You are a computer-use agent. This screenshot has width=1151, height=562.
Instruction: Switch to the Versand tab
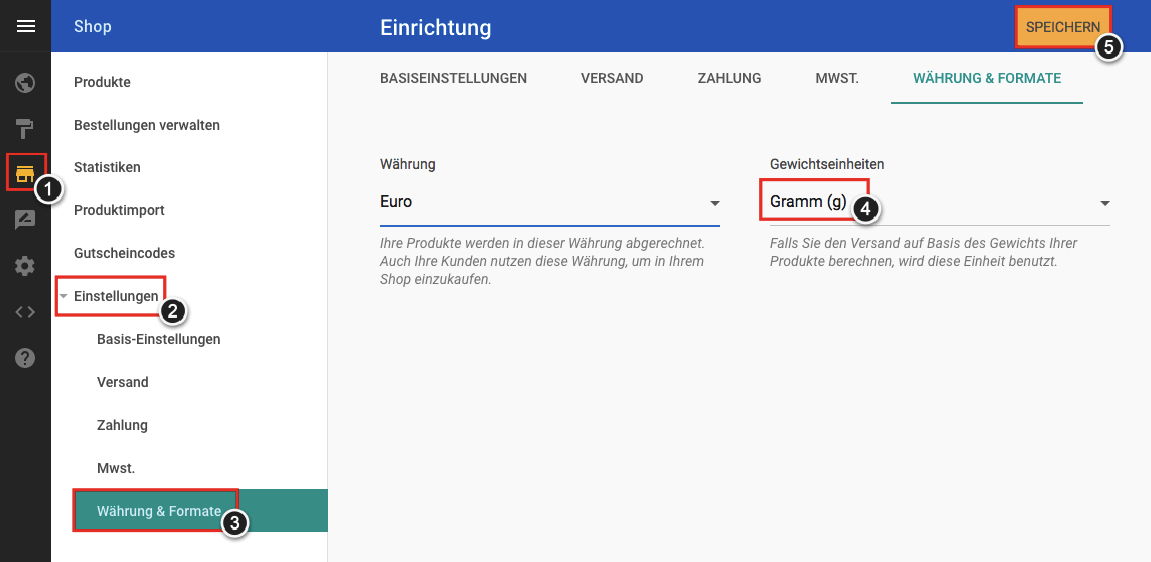coord(612,78)
